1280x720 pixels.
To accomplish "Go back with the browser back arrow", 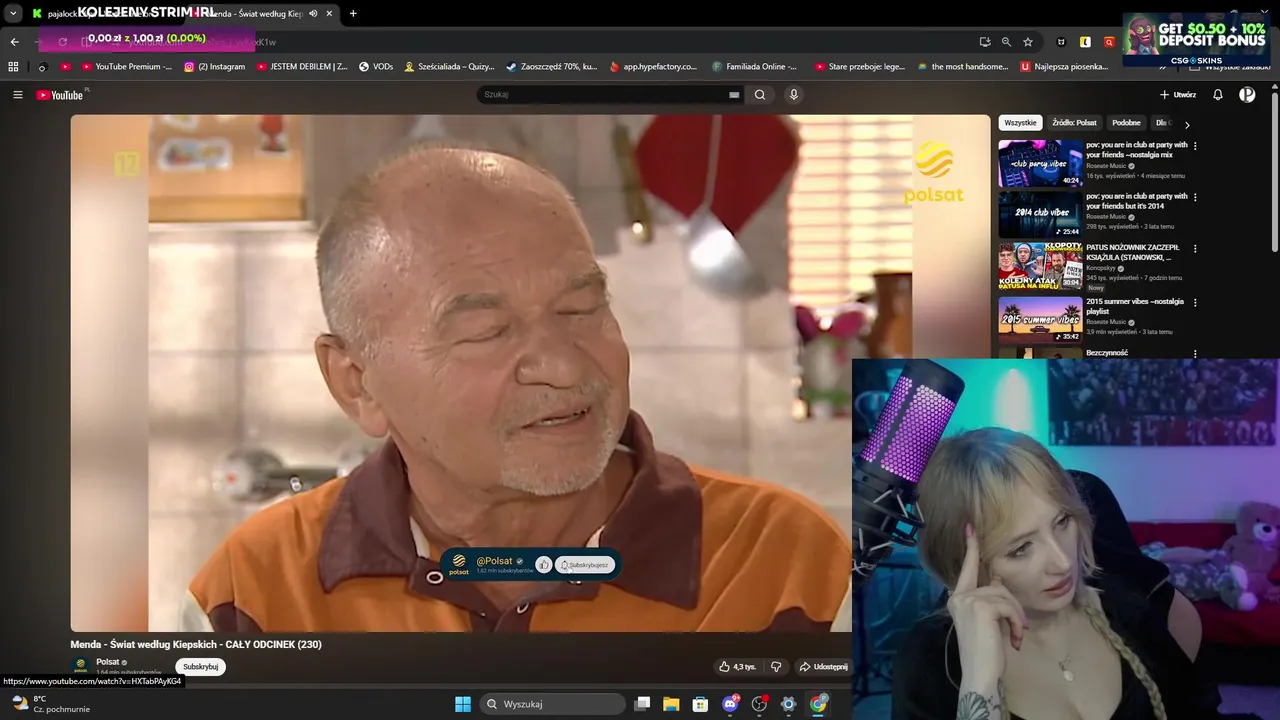I will [14, 42].
